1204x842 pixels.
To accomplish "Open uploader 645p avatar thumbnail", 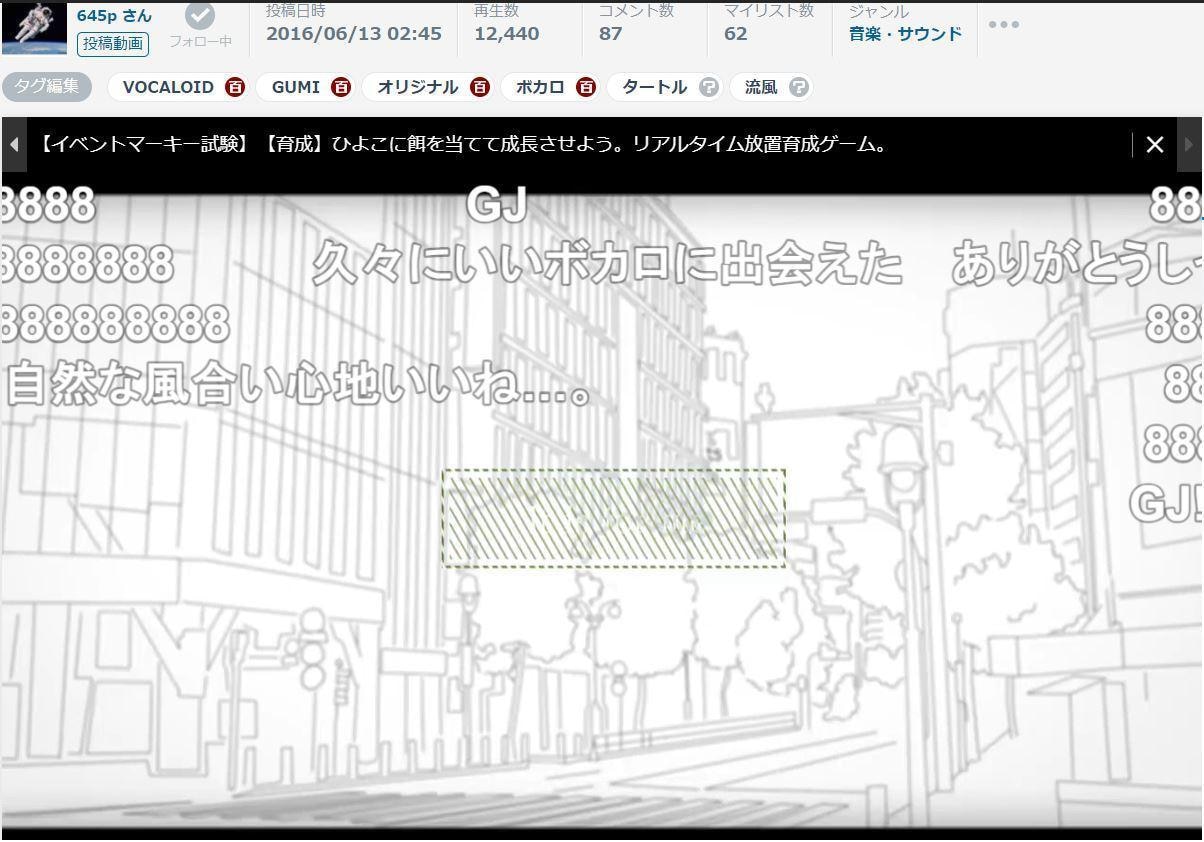I will point(34,27).
